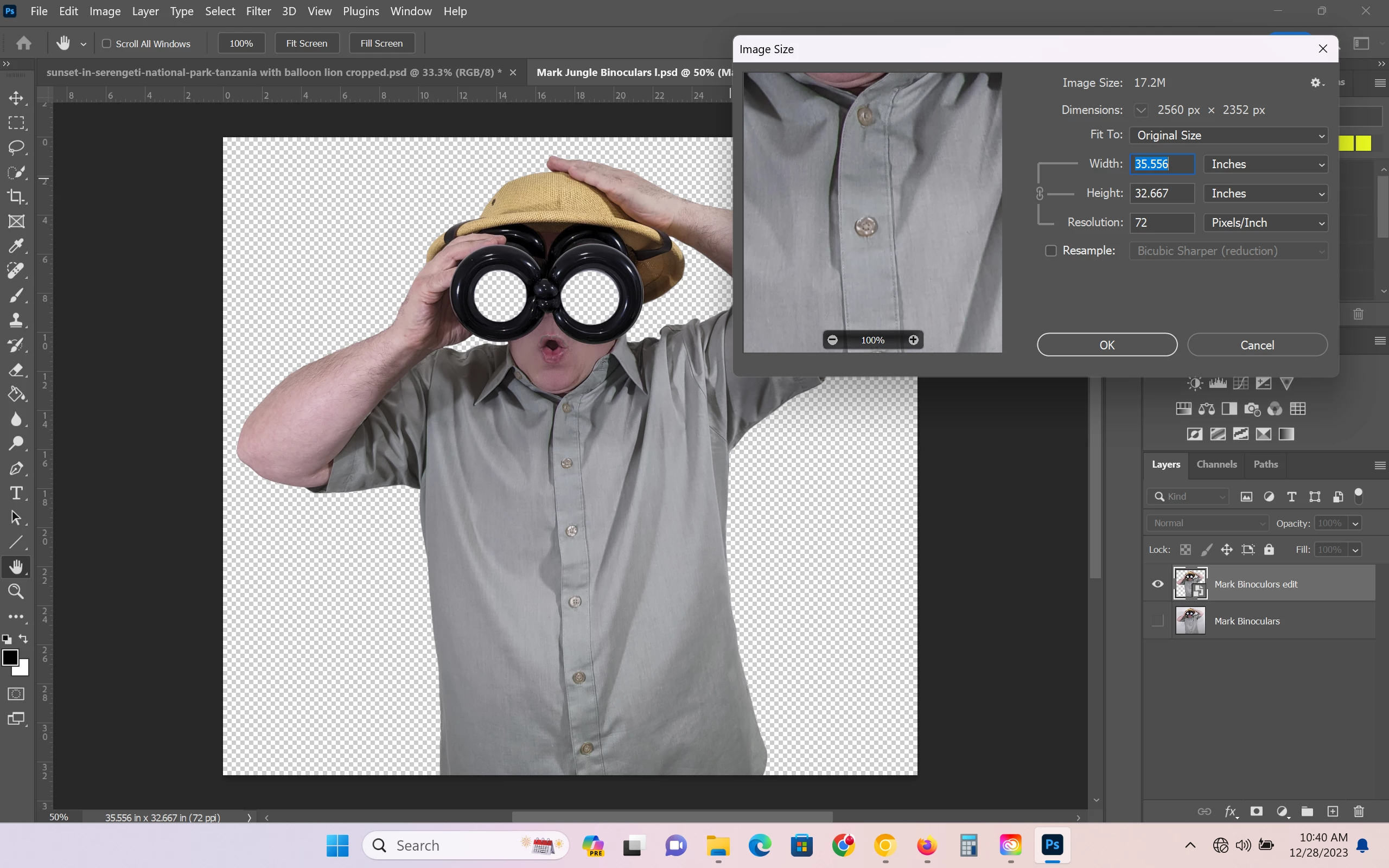Viewport: 1389px width, 868px height.
Task: Select the Horizontal Type tool
Action: [x=16, y=493]
